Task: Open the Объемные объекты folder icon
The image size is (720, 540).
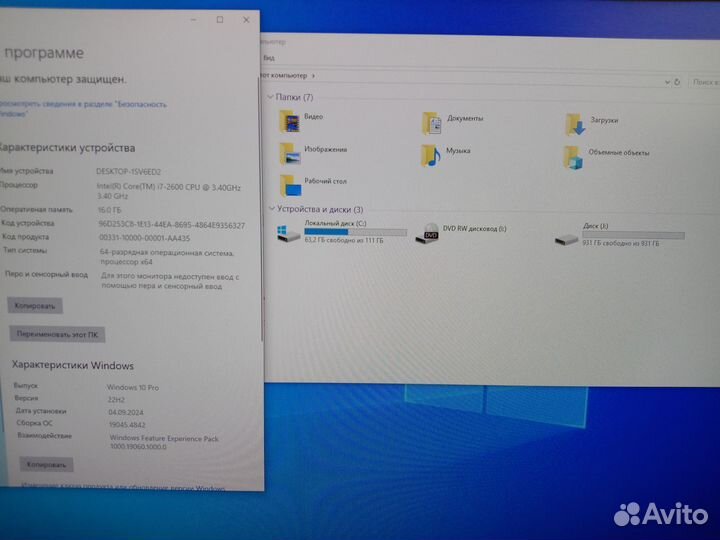Action: (x=573, y=156)
